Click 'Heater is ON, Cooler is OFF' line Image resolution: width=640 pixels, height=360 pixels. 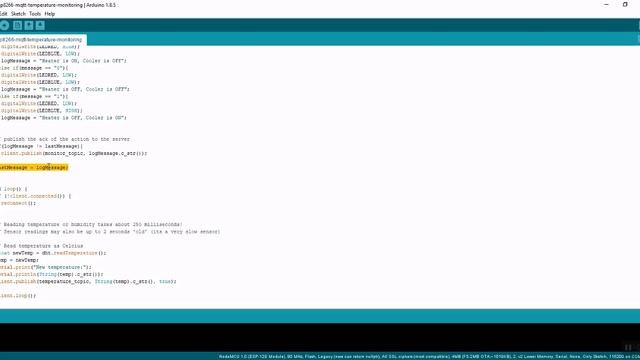click(64, 61)
